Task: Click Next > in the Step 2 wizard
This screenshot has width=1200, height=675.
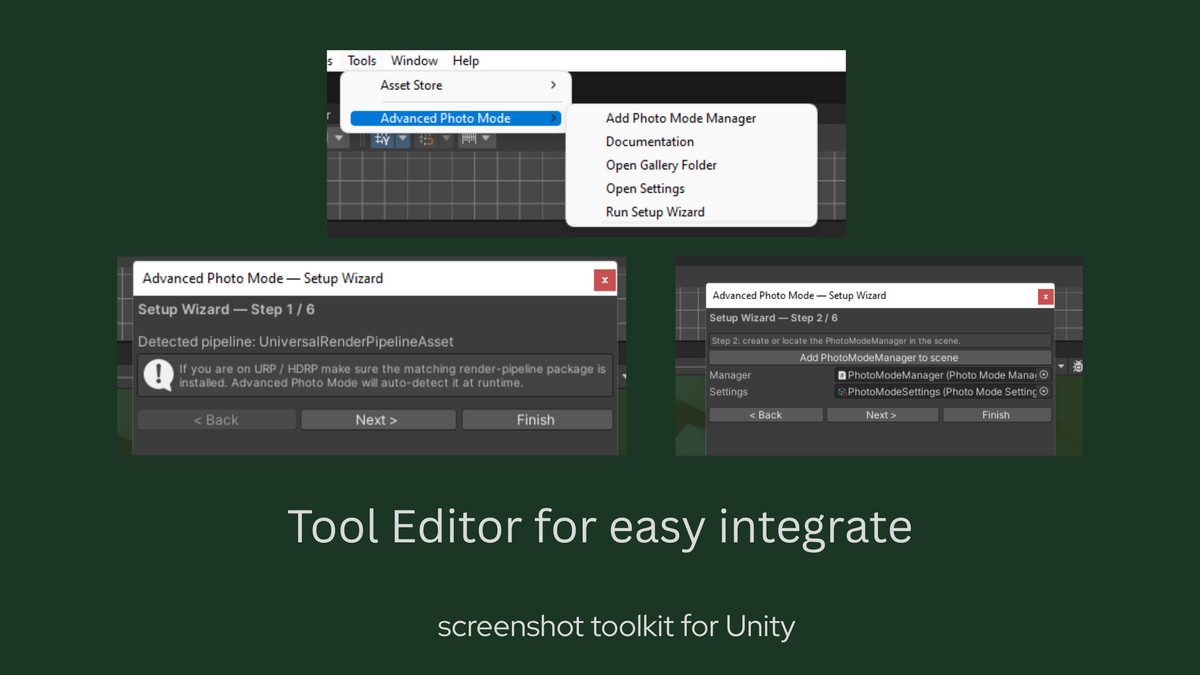Action: (882, 414)
